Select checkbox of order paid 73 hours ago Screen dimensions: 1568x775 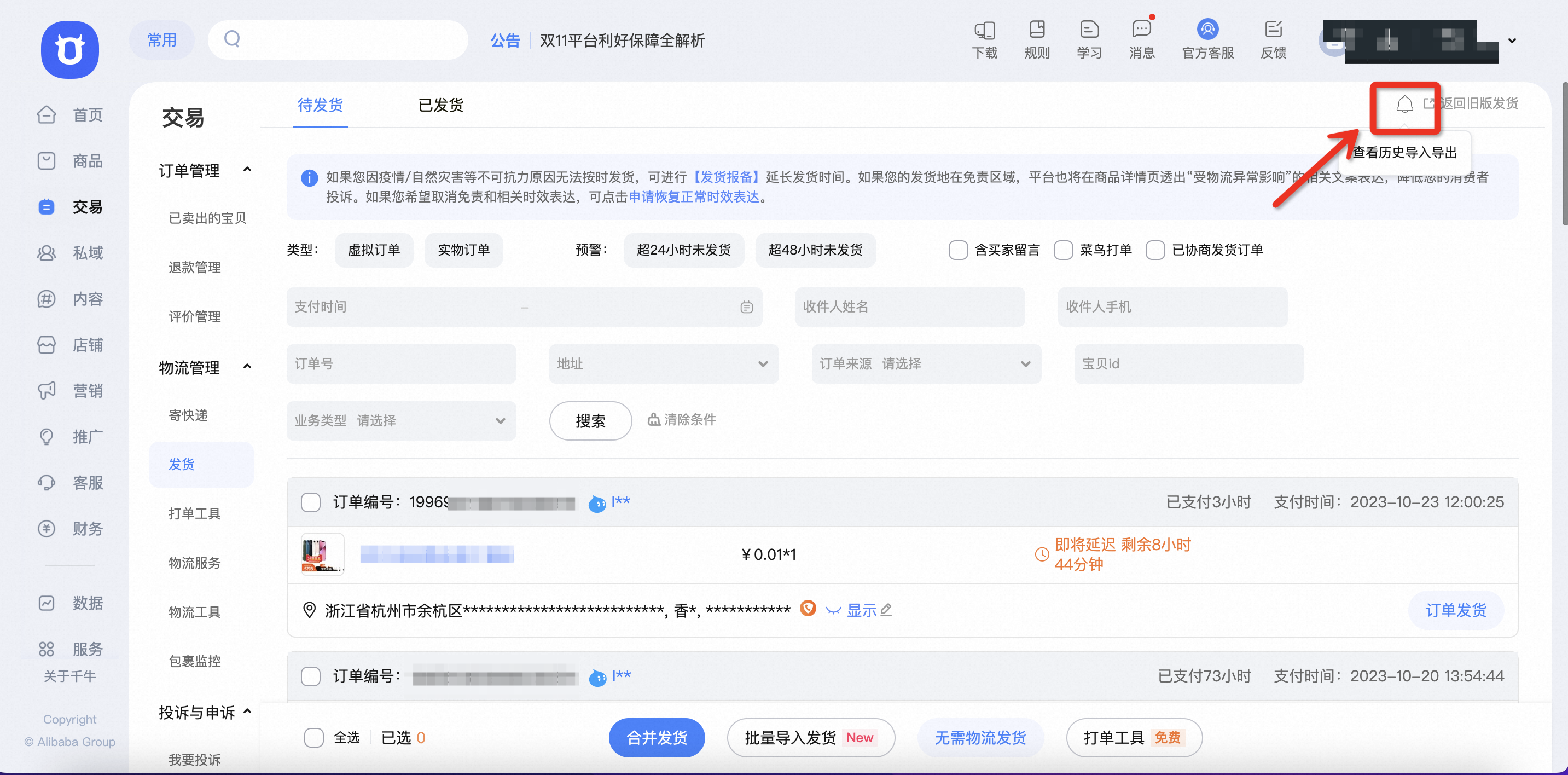310,676
